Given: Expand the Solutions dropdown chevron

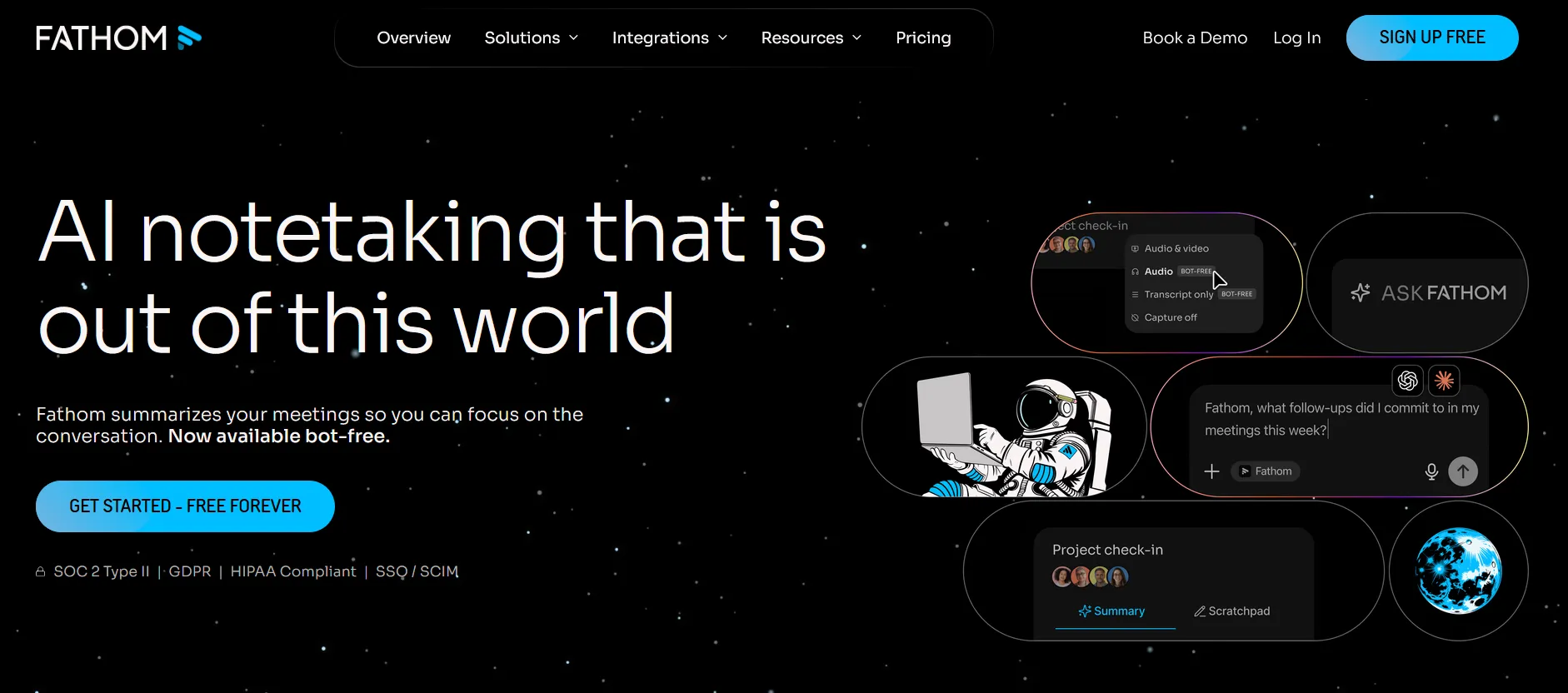Looking at the screenshot, I should click(x=573, y=37).
